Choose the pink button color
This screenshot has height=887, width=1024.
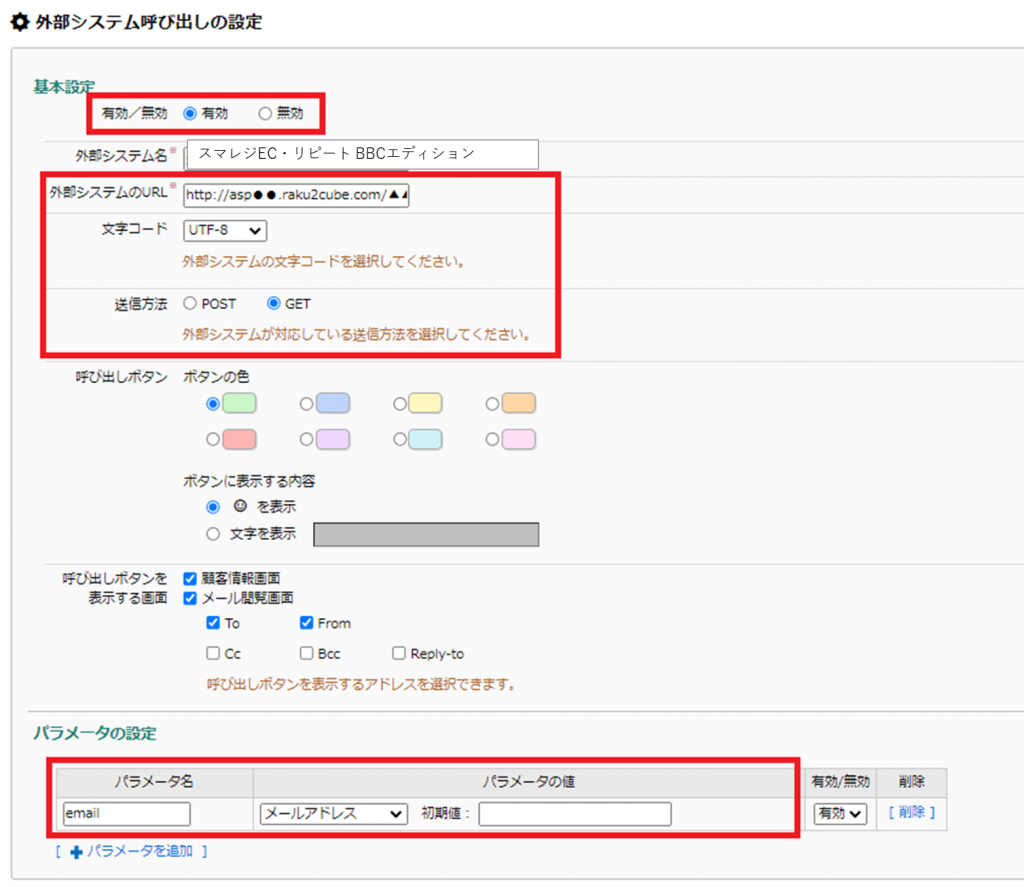coord(492,440)
